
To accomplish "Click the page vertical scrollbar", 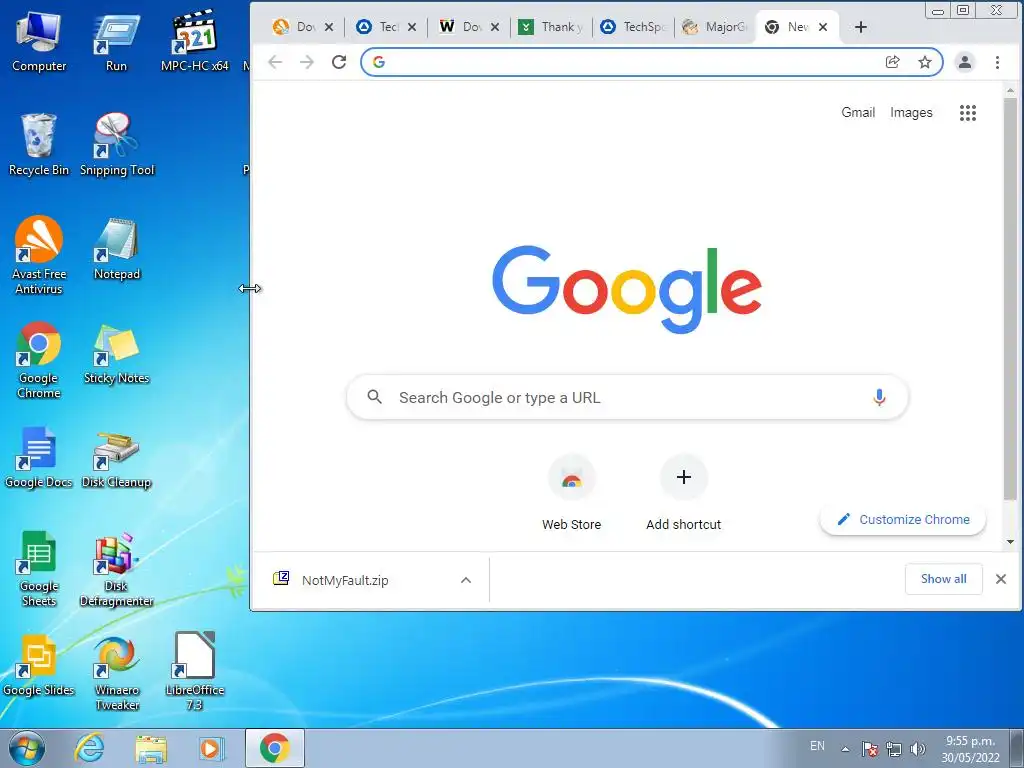I will (x=1010, y=299).
